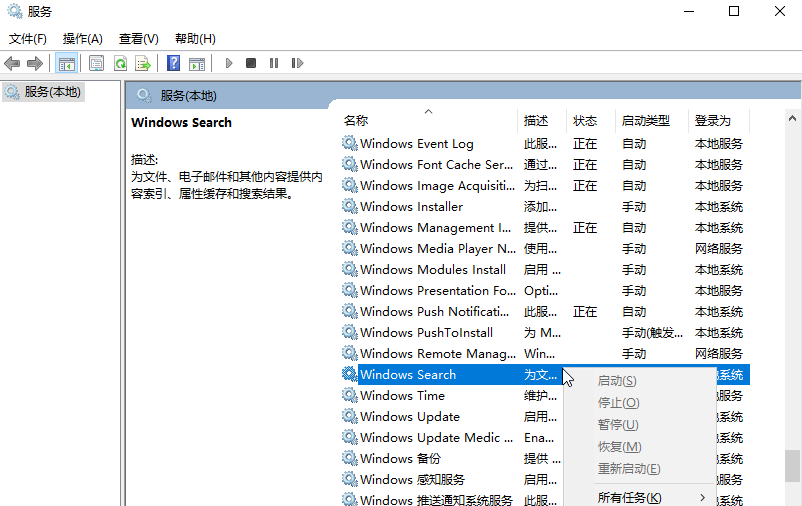Screen dimensions: 802x506
Task: Open the 操作(A) menu
Action: [83, 39]
